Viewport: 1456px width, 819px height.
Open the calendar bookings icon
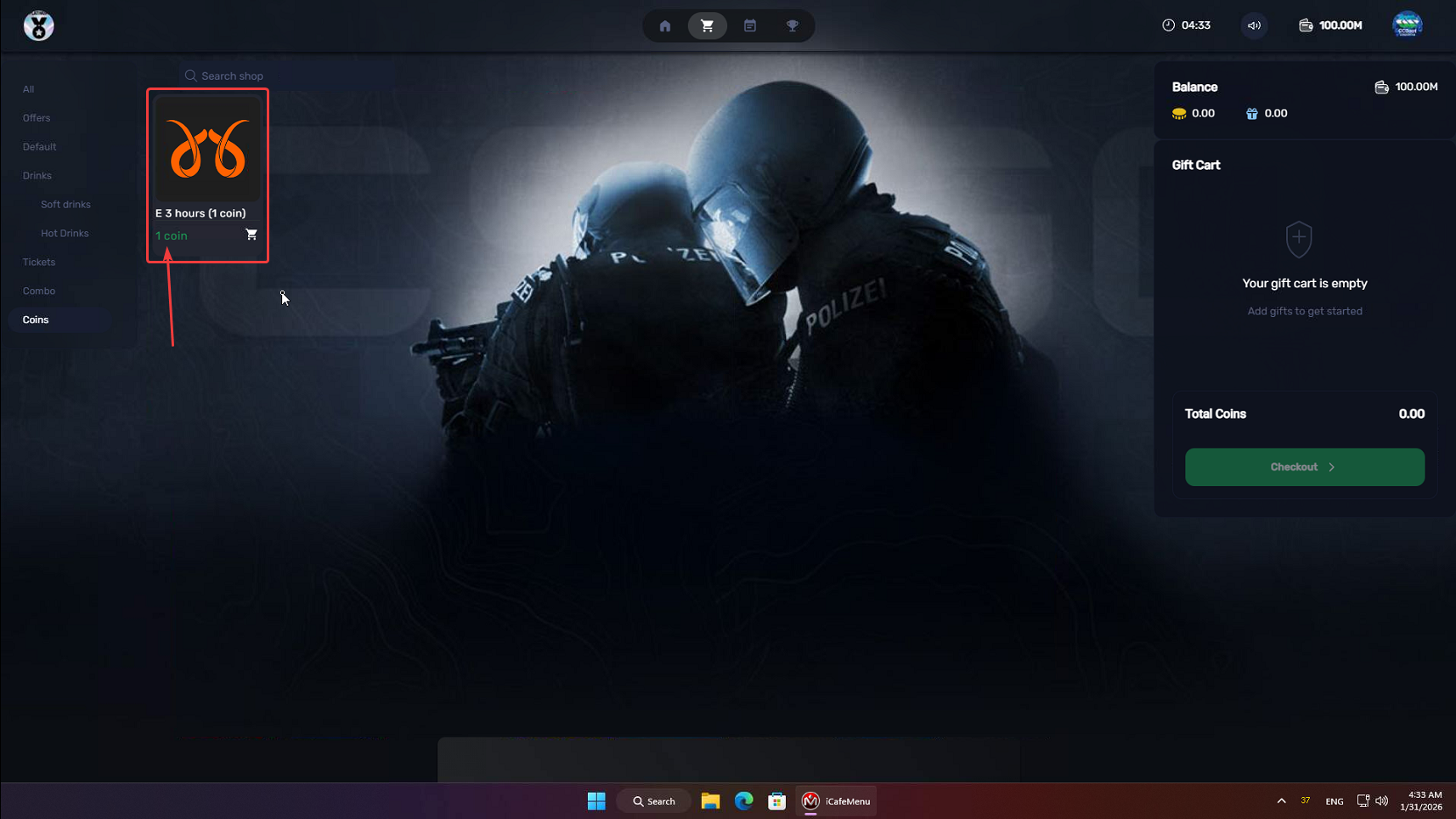[x=750, y=25]
